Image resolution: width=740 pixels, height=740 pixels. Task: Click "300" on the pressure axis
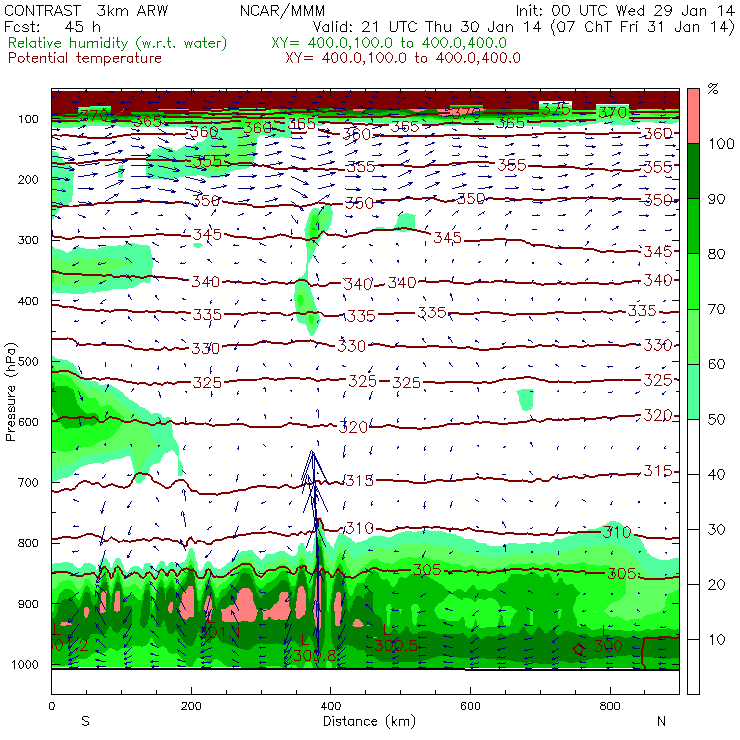[x=28, y=240]
